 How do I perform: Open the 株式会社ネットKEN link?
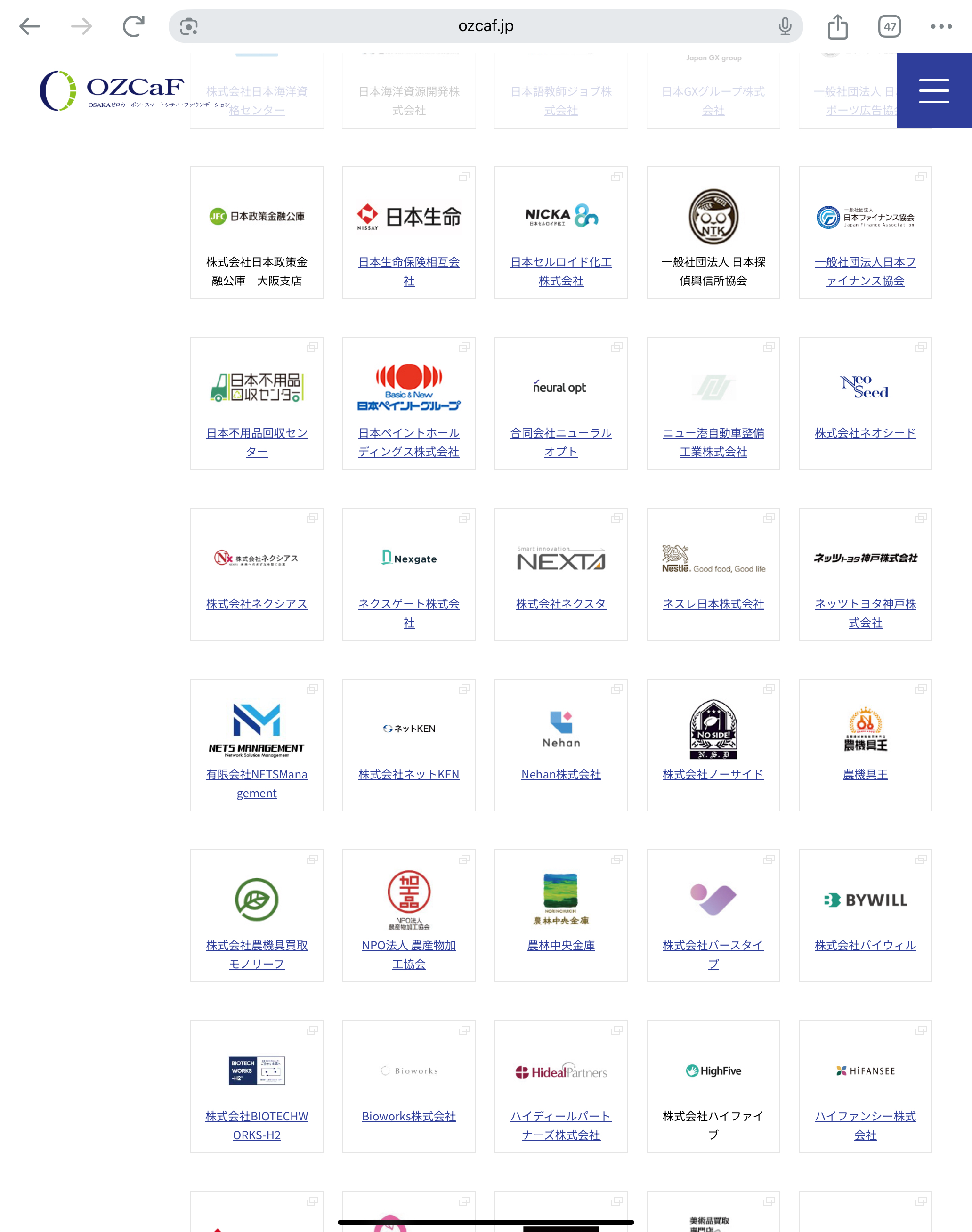click(409, 775)
